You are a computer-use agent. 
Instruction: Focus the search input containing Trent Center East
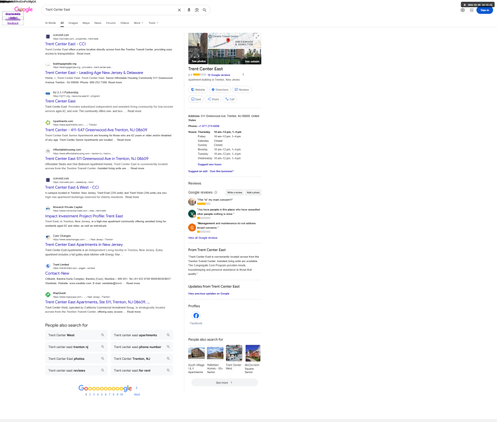pyautogui.click(x=110, y=10)
